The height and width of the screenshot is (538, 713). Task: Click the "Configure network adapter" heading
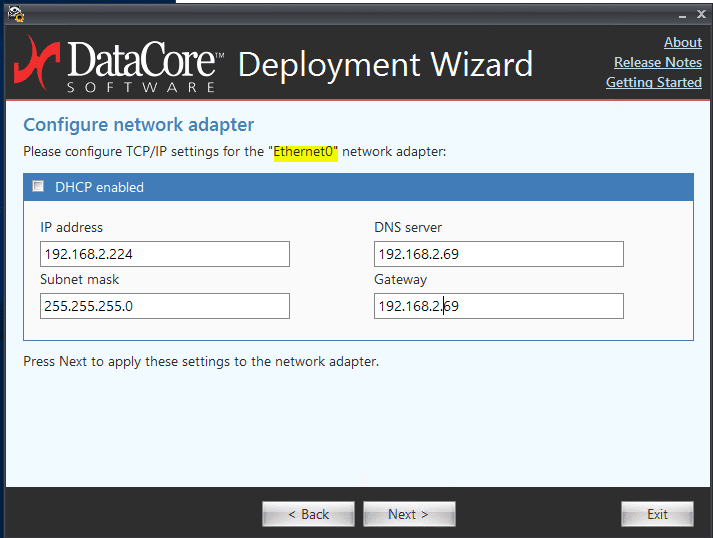[x=138, y=125]
